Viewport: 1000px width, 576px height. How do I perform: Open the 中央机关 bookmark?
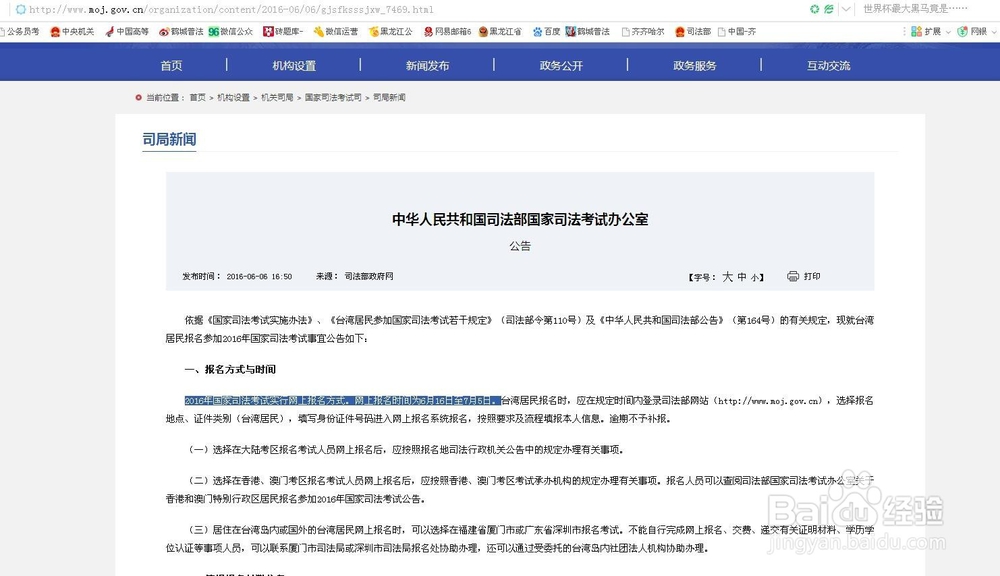pos(71,31)
